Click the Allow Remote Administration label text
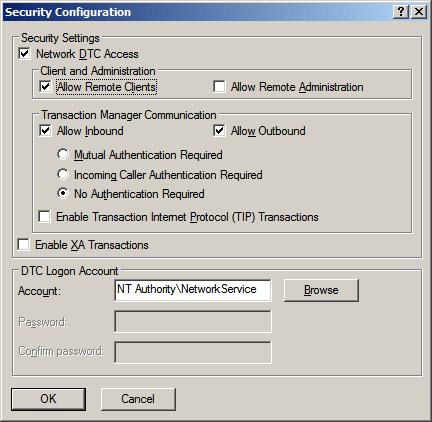 tap(297, 87)
